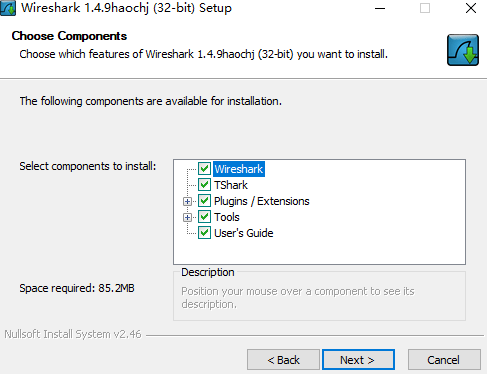
Task: Select the TShark tree item label
Action: [231, 185]
